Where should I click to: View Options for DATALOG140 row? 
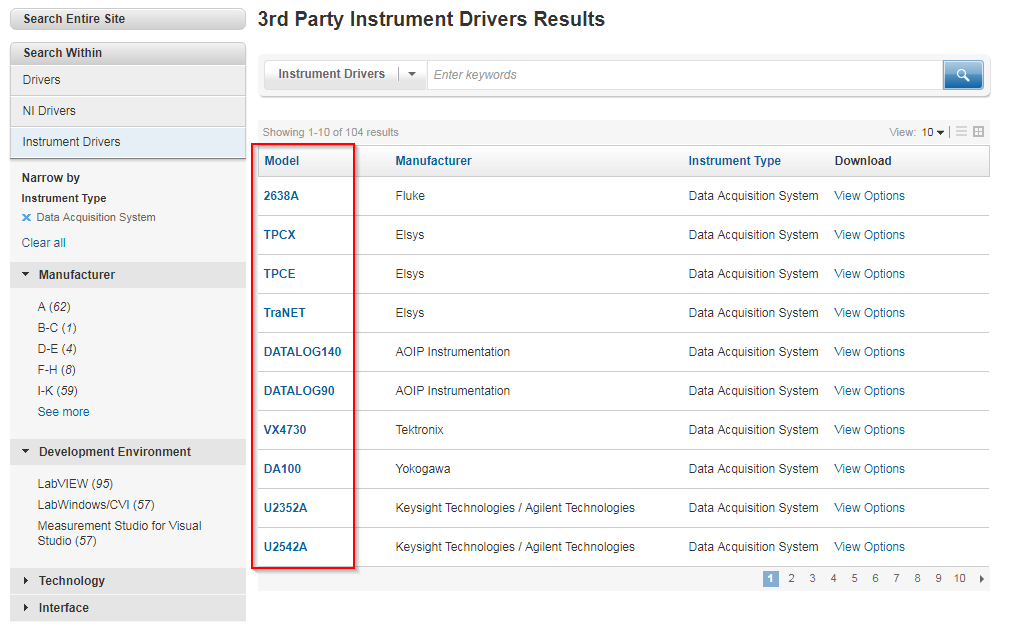point(869,352)
